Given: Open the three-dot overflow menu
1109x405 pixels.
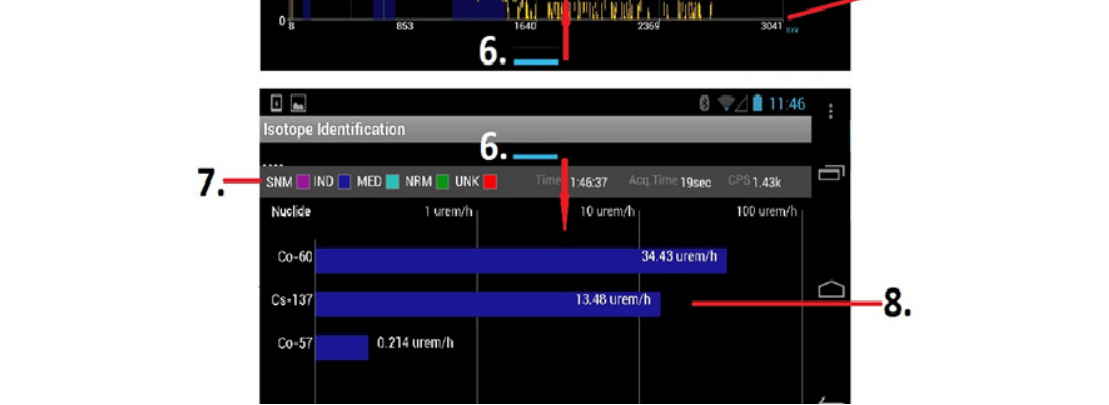Looking at the screenshot, I should 831,112.
